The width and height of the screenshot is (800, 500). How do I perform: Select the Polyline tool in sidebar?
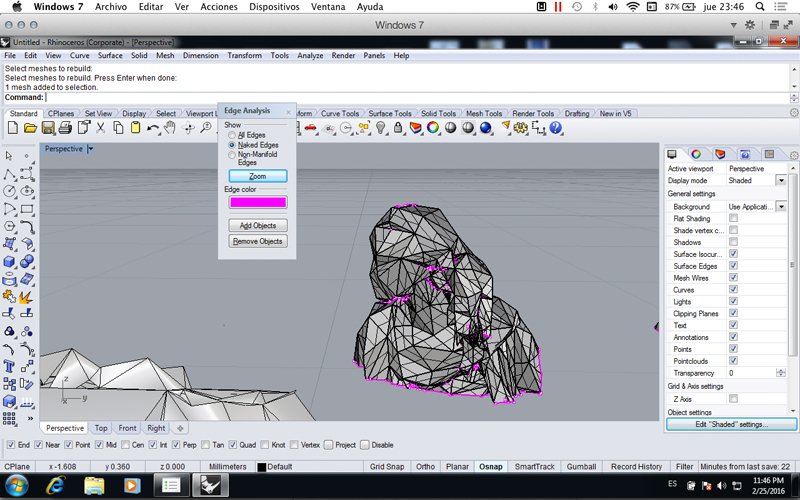coord(9,174)
